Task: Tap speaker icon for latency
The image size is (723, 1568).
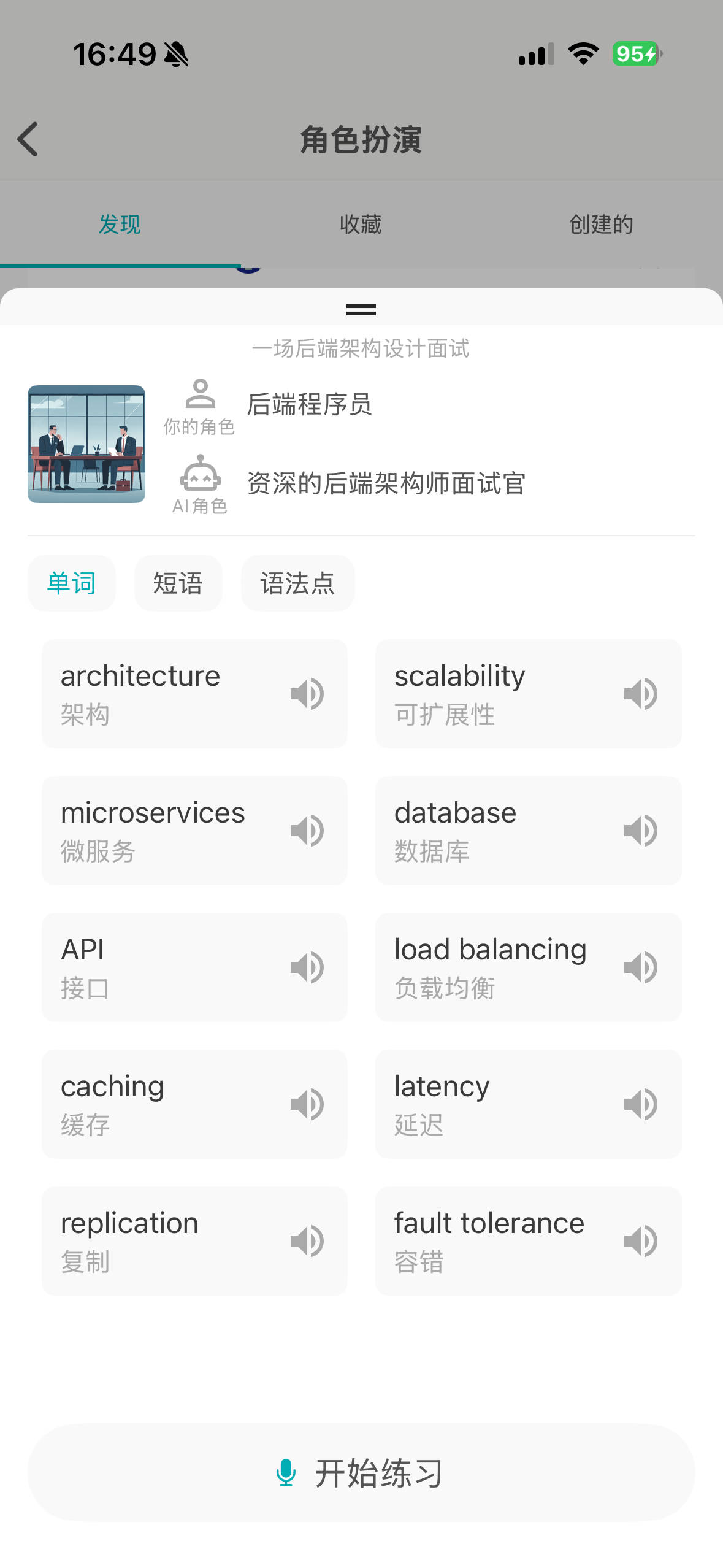Action: tap(641, 1104)
